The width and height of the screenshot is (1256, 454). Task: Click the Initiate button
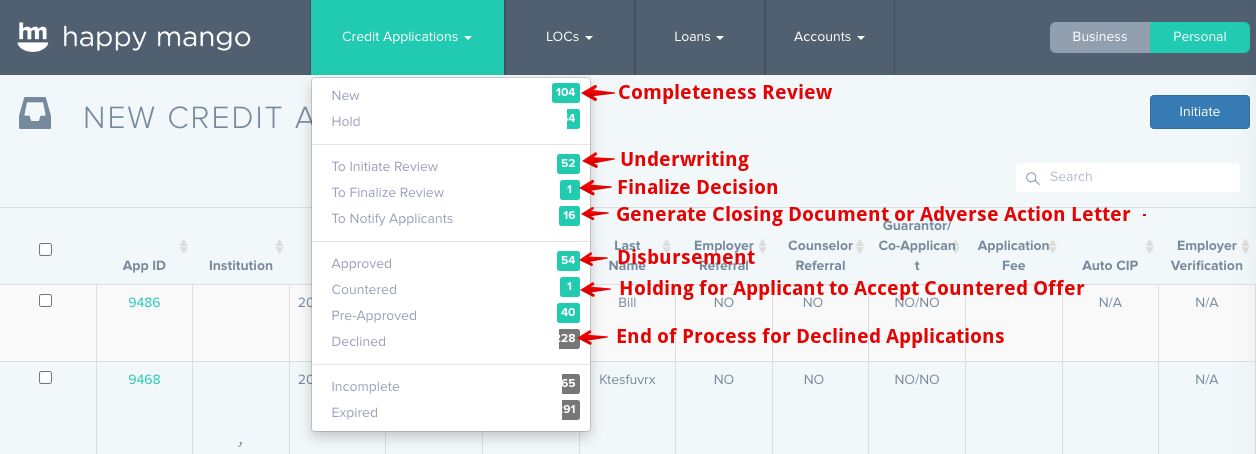[x=1200, y=112]
